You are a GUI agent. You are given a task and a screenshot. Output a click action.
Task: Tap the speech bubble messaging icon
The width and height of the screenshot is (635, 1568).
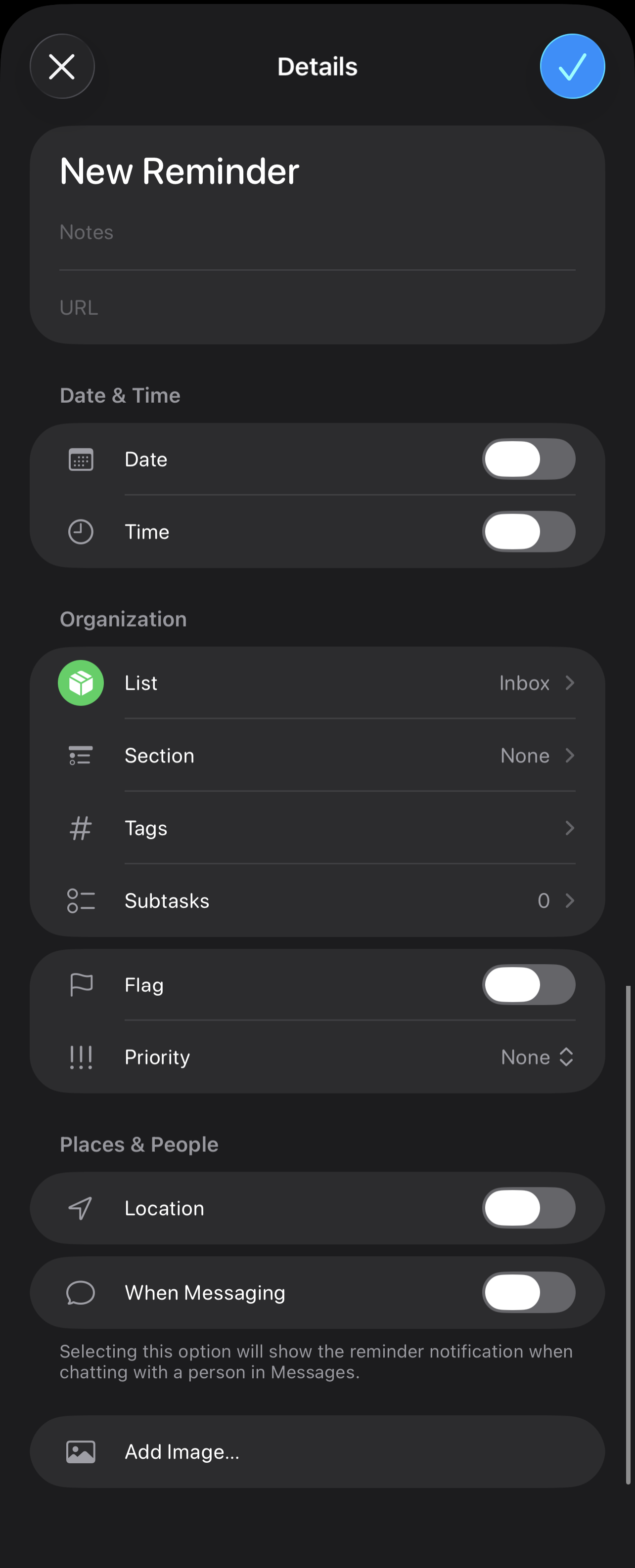click(81, 1293)
